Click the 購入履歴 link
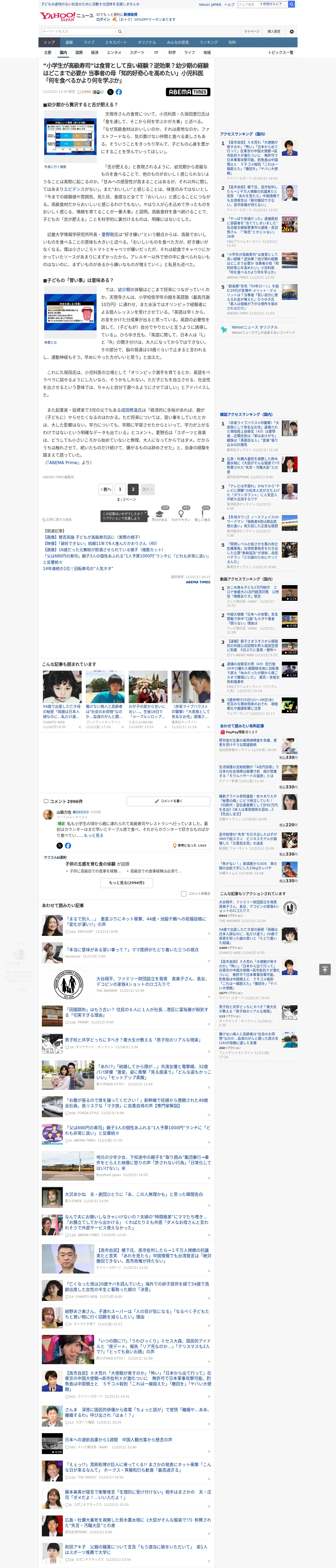The image size is (336, 1568). [x=274, y=31]
